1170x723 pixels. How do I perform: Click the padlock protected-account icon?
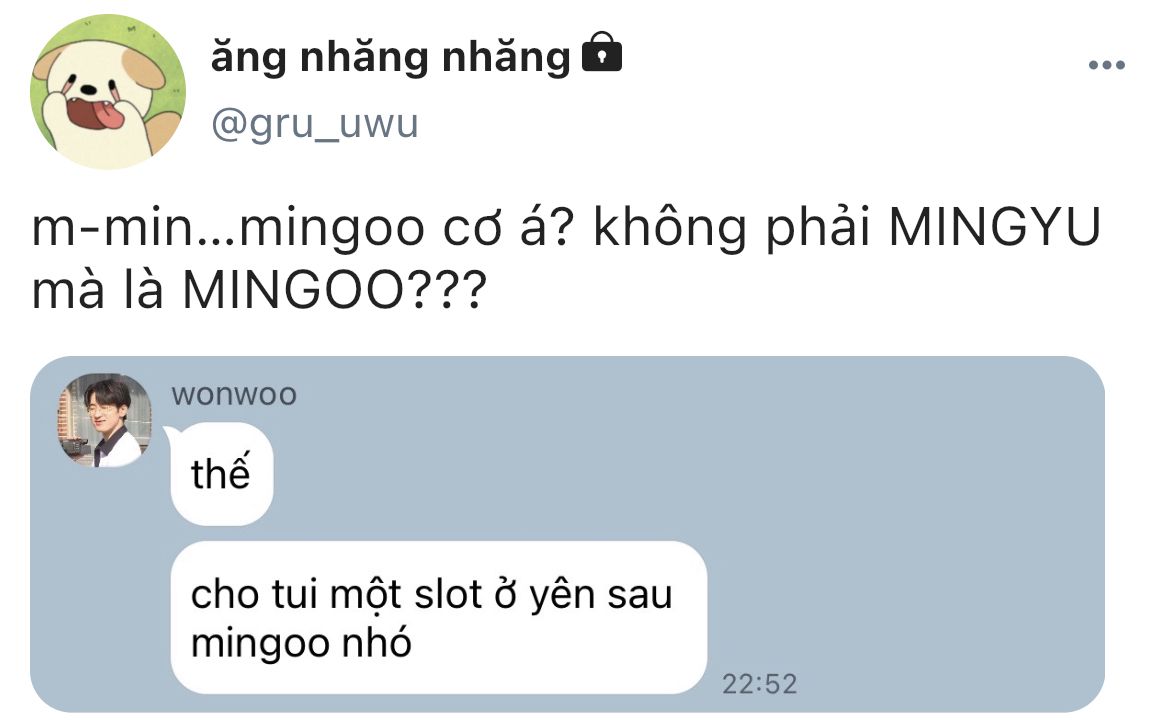pyautogui.click(x=601, y=52)
